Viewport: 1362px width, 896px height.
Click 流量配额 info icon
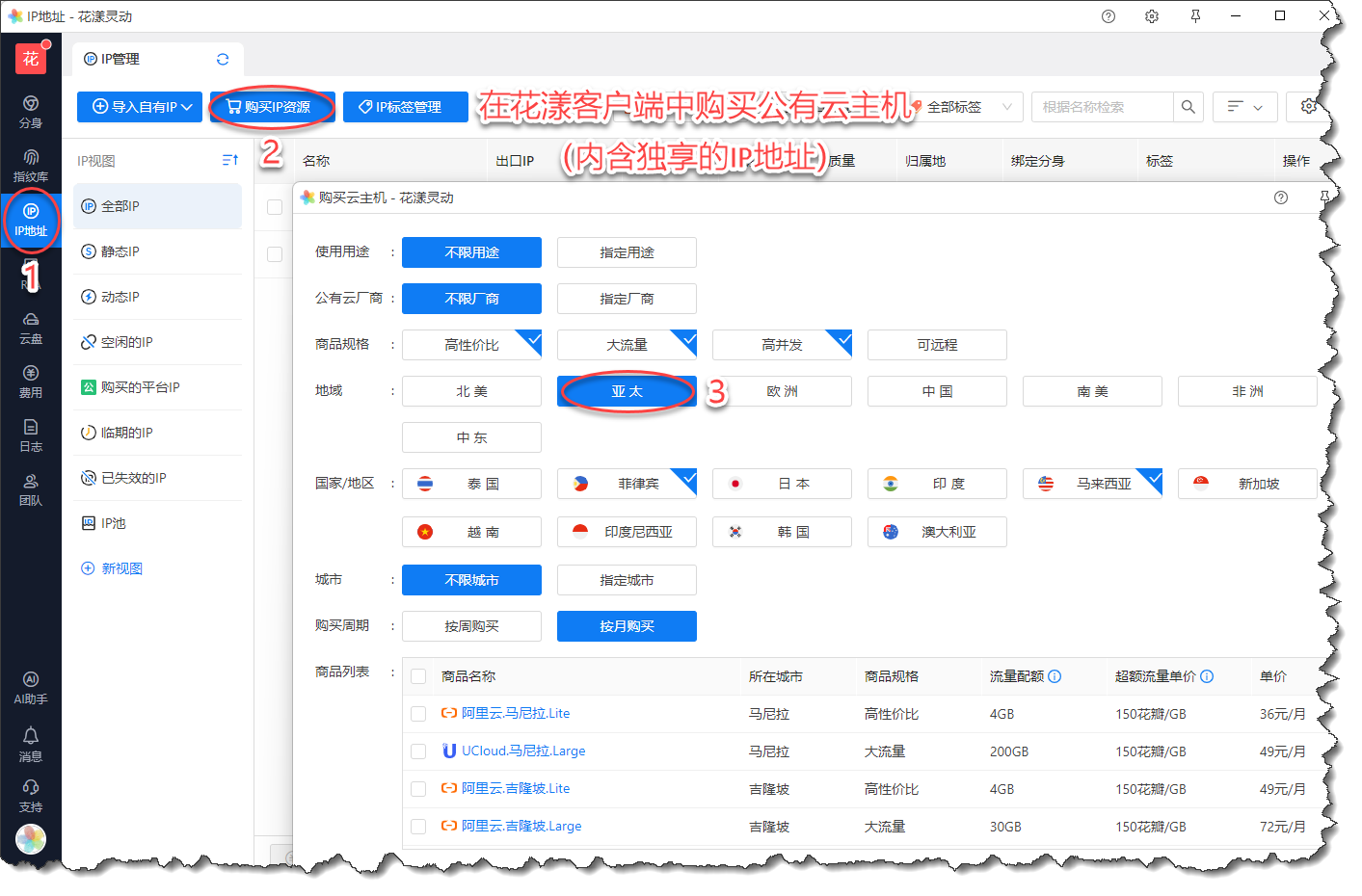click(1055, 676)
